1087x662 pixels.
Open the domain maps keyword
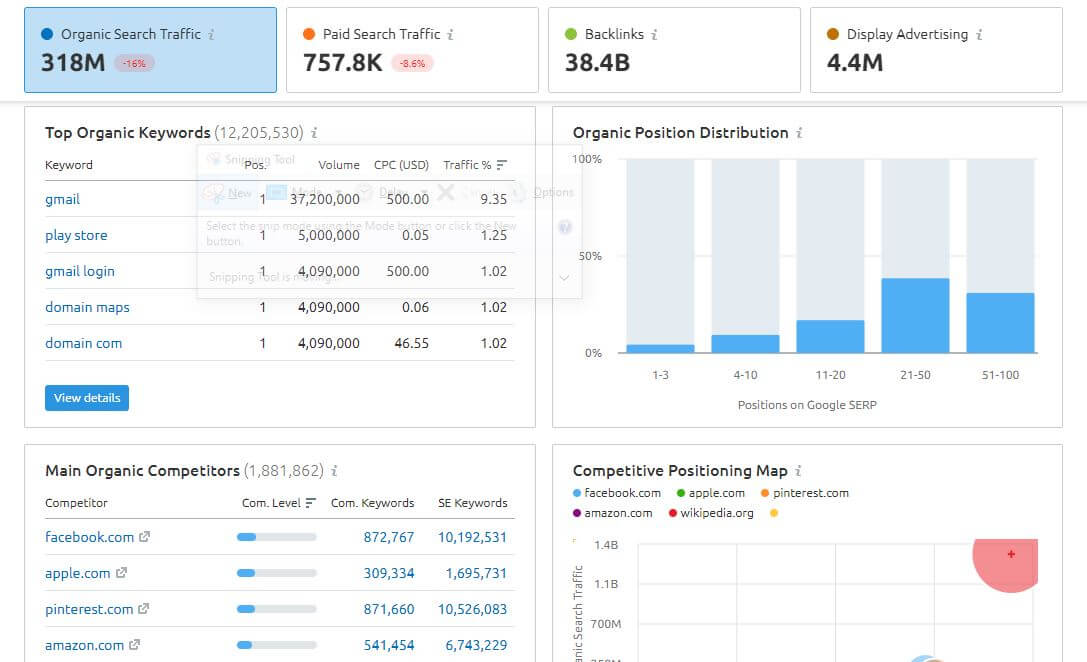tap(87, 307)
